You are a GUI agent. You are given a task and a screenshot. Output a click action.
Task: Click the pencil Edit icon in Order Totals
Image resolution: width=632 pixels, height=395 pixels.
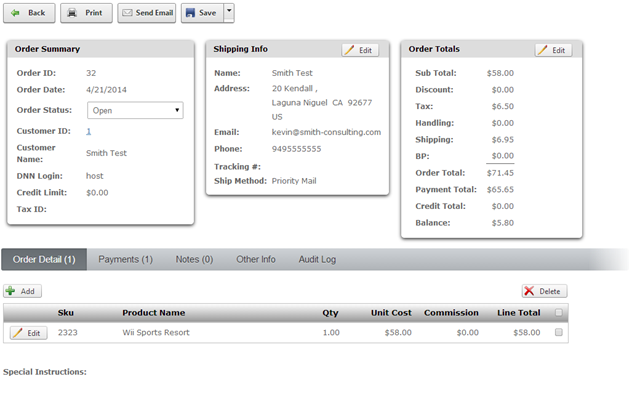(543, 50)
